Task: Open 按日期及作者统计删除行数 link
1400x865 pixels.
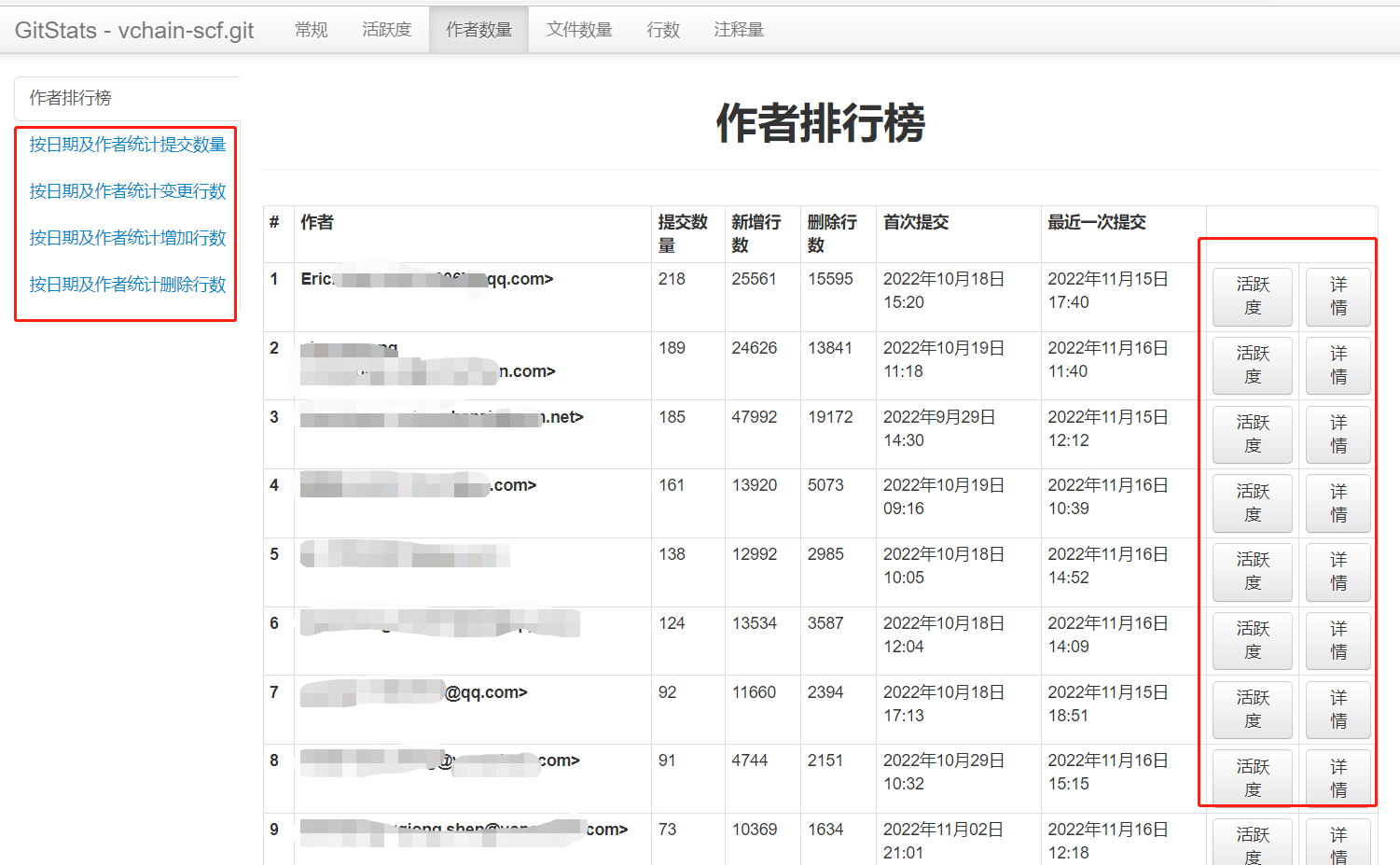Action: point(128,285)
